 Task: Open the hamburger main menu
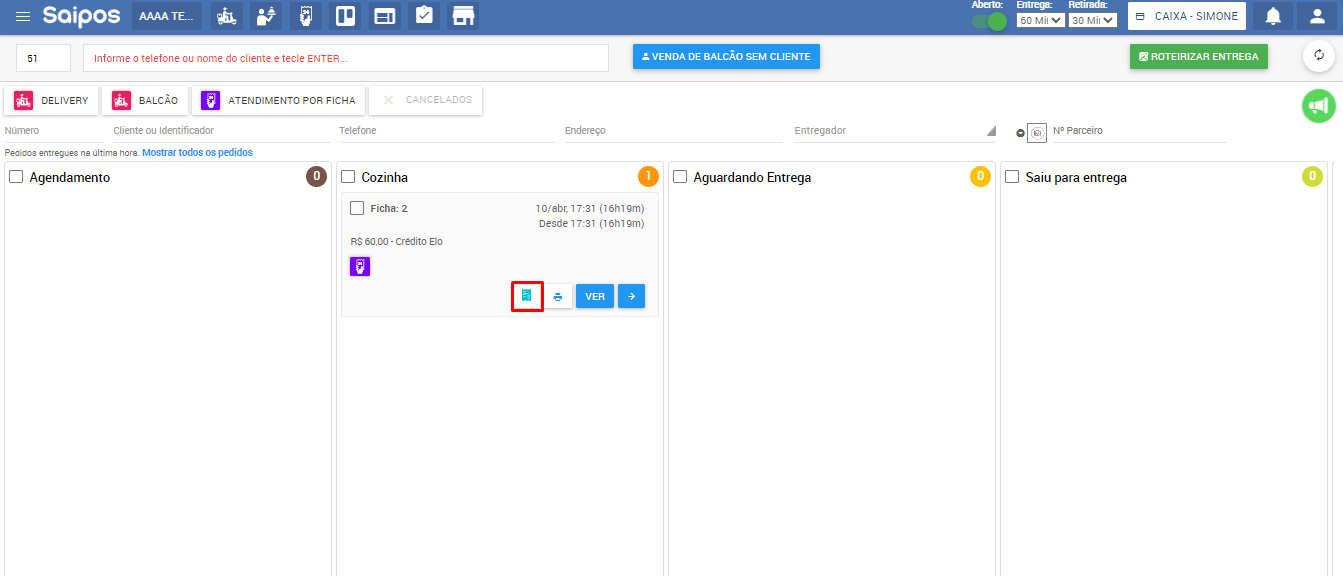pyautogui.click(x=23, y=17)
